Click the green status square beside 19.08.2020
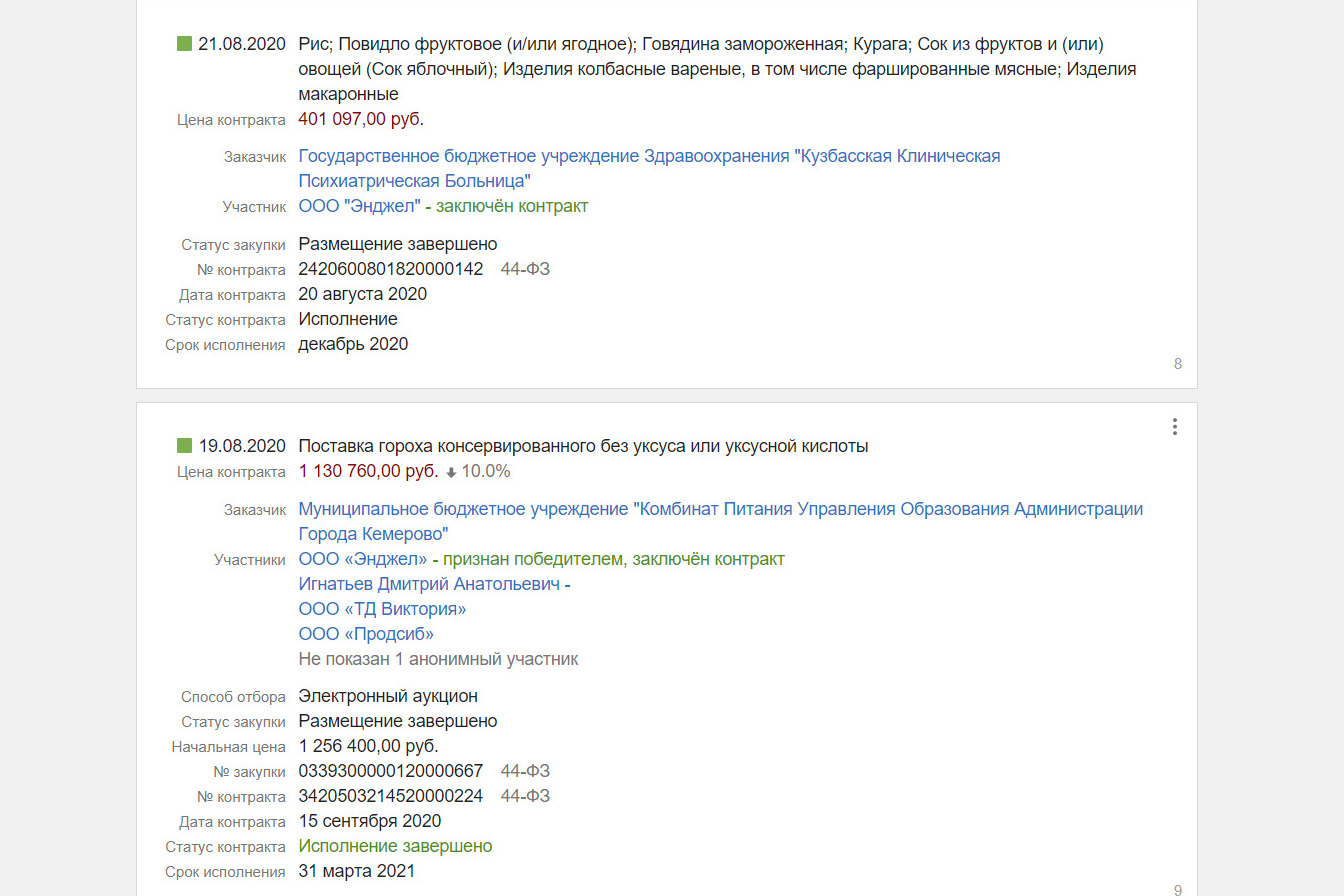 click(x=184, y=446)
